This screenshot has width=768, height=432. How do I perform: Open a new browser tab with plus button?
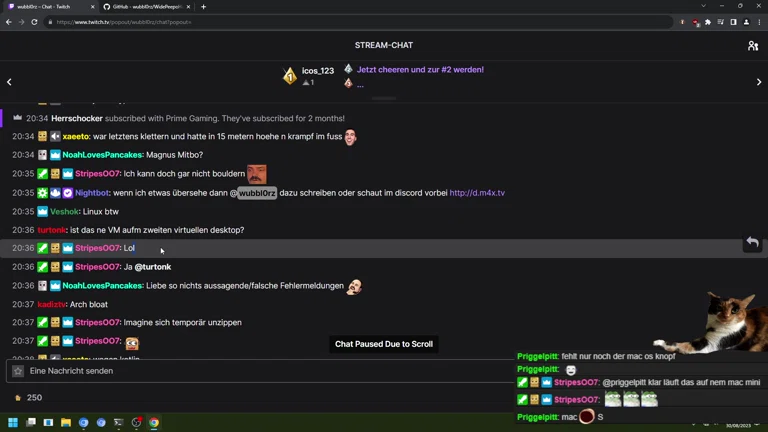tap(204, 7)
